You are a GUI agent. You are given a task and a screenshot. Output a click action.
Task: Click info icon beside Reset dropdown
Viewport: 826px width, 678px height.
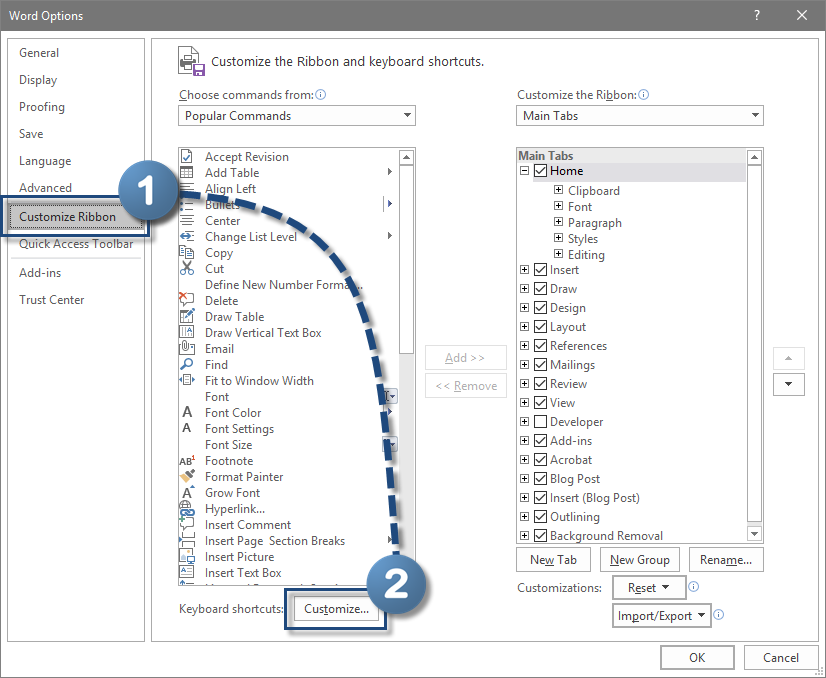tap(693, 587)
